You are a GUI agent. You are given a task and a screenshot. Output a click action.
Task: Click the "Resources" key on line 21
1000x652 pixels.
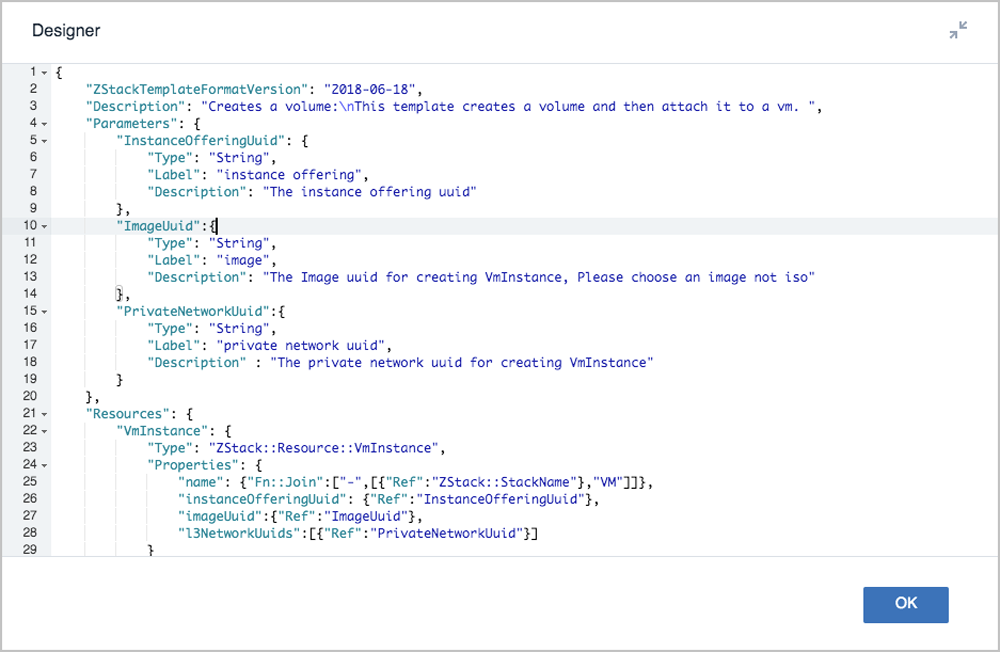[x=128, y=414]
